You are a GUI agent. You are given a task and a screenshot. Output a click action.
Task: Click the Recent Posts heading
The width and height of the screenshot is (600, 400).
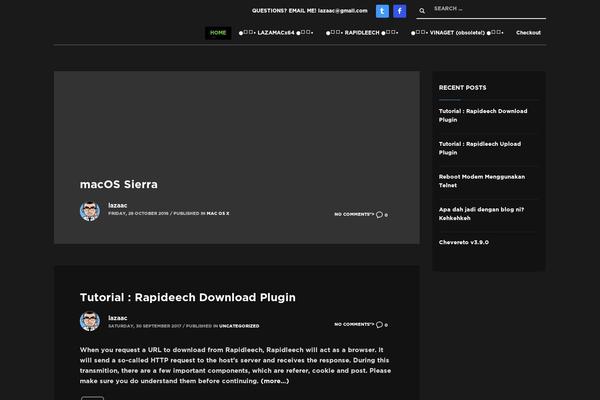[462, 88]
